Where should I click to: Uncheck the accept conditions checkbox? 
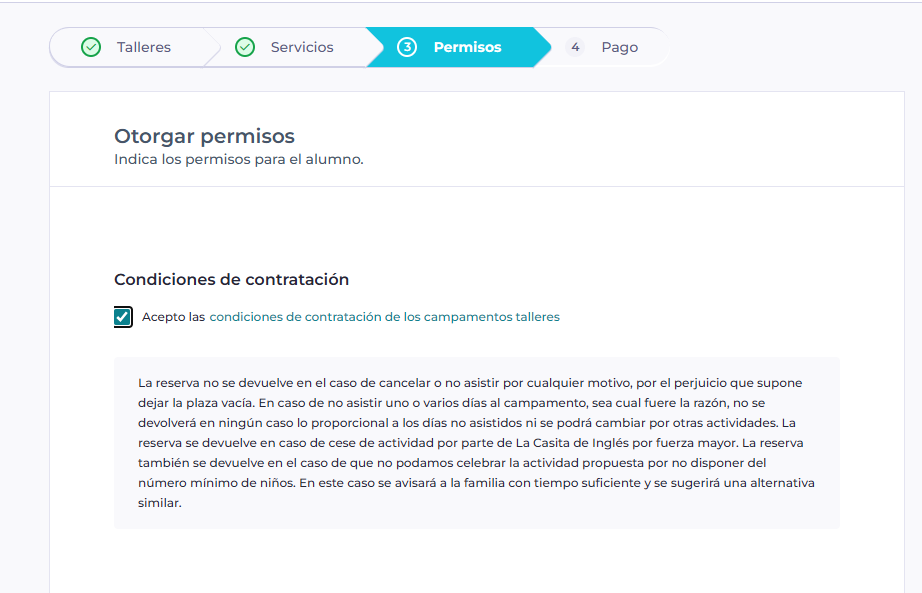click(x=123, y=317)
